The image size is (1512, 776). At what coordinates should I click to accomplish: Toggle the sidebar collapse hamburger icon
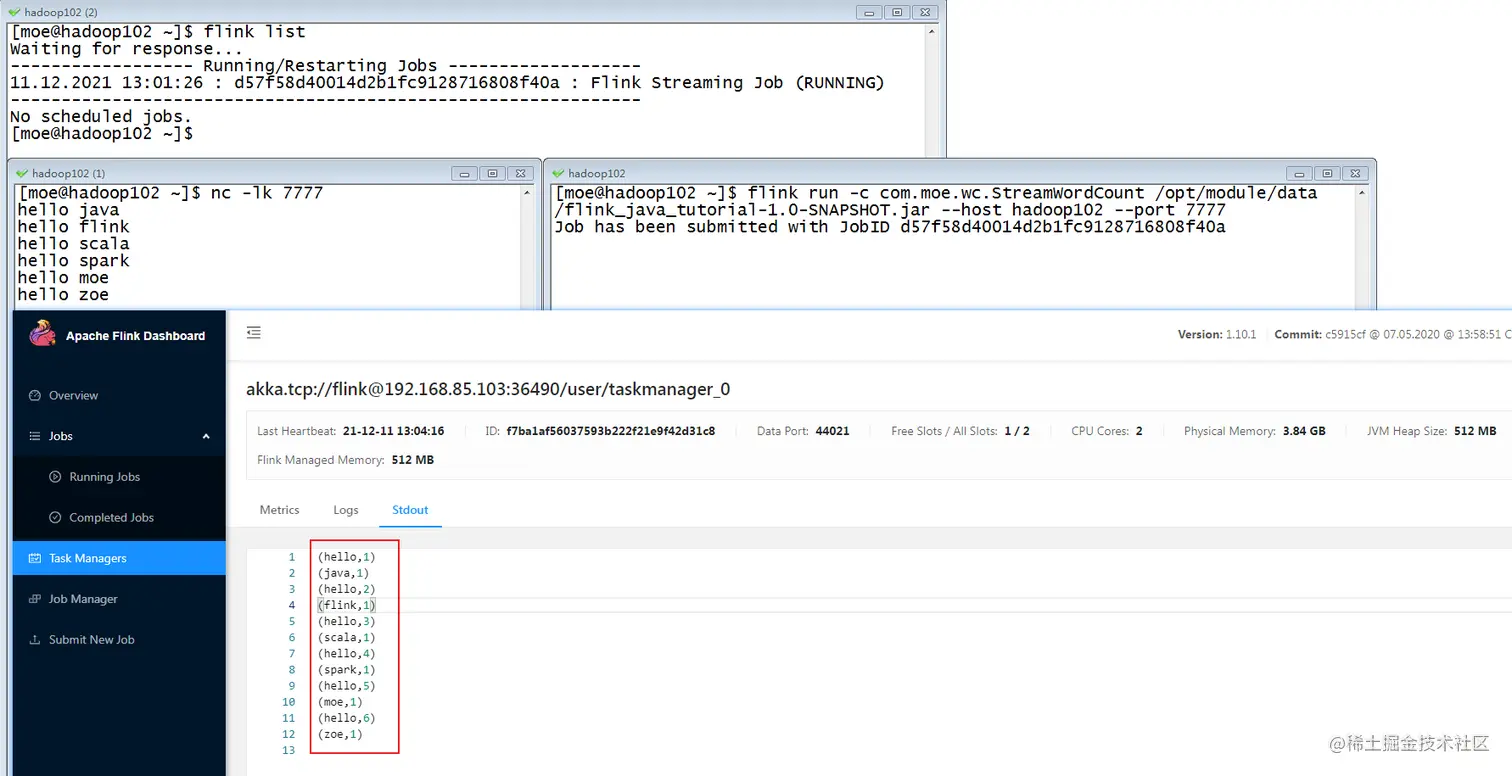(x=254, y=332)
